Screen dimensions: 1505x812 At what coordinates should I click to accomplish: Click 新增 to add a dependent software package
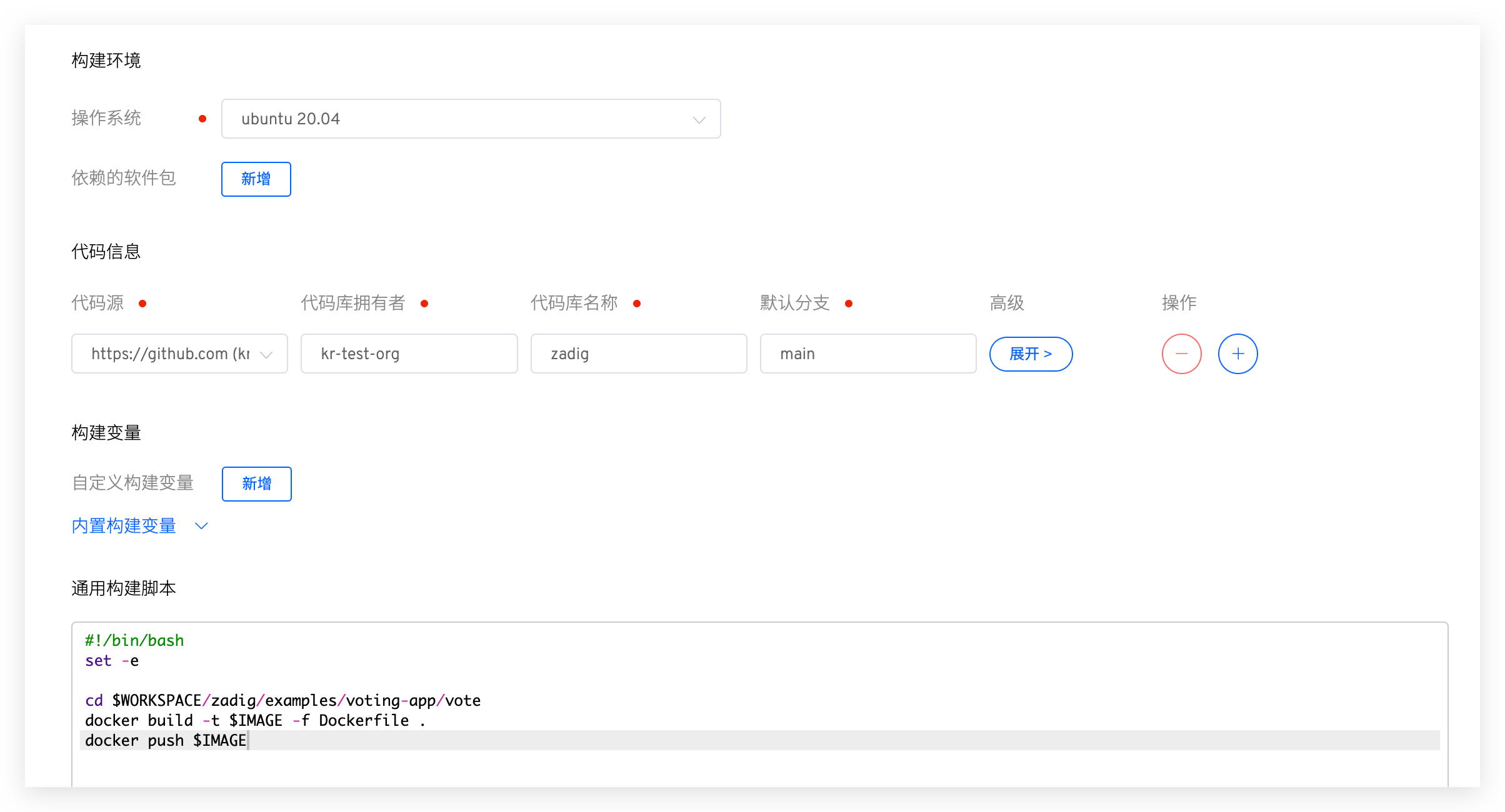256,179
